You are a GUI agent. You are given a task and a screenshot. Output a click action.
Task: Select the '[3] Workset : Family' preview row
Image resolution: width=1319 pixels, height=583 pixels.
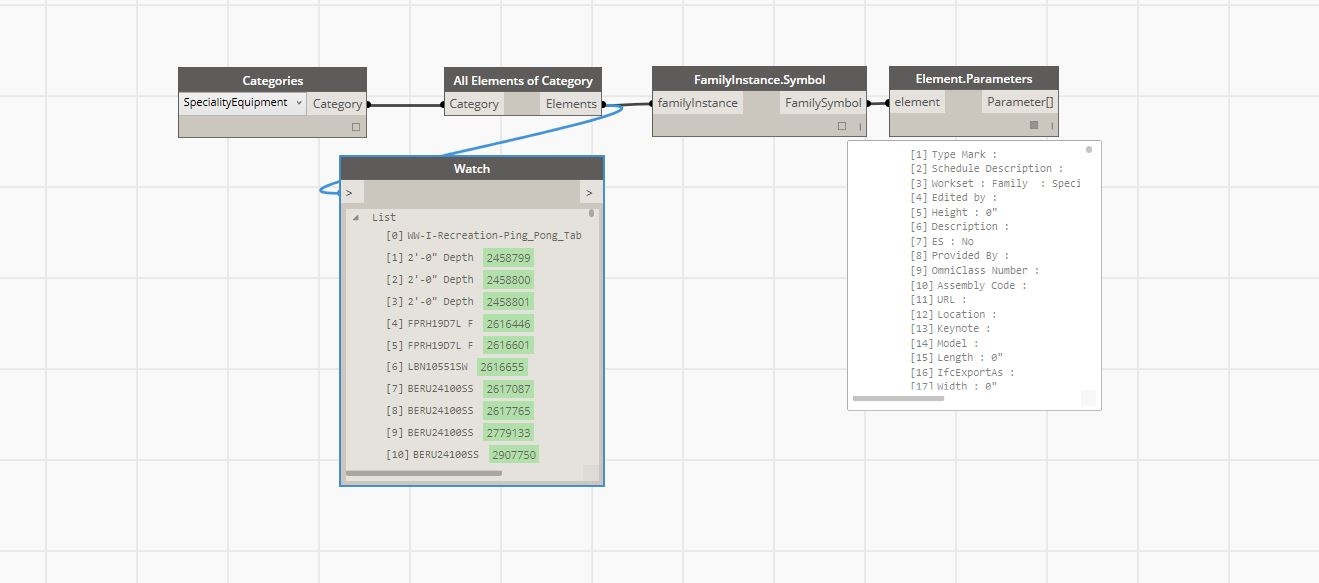point(995,184)
